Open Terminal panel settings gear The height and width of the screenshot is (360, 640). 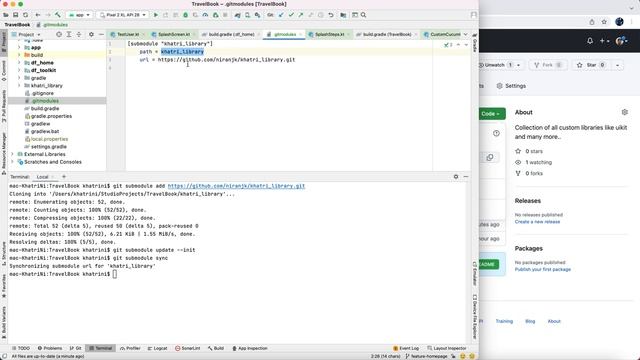click(456, 176)
